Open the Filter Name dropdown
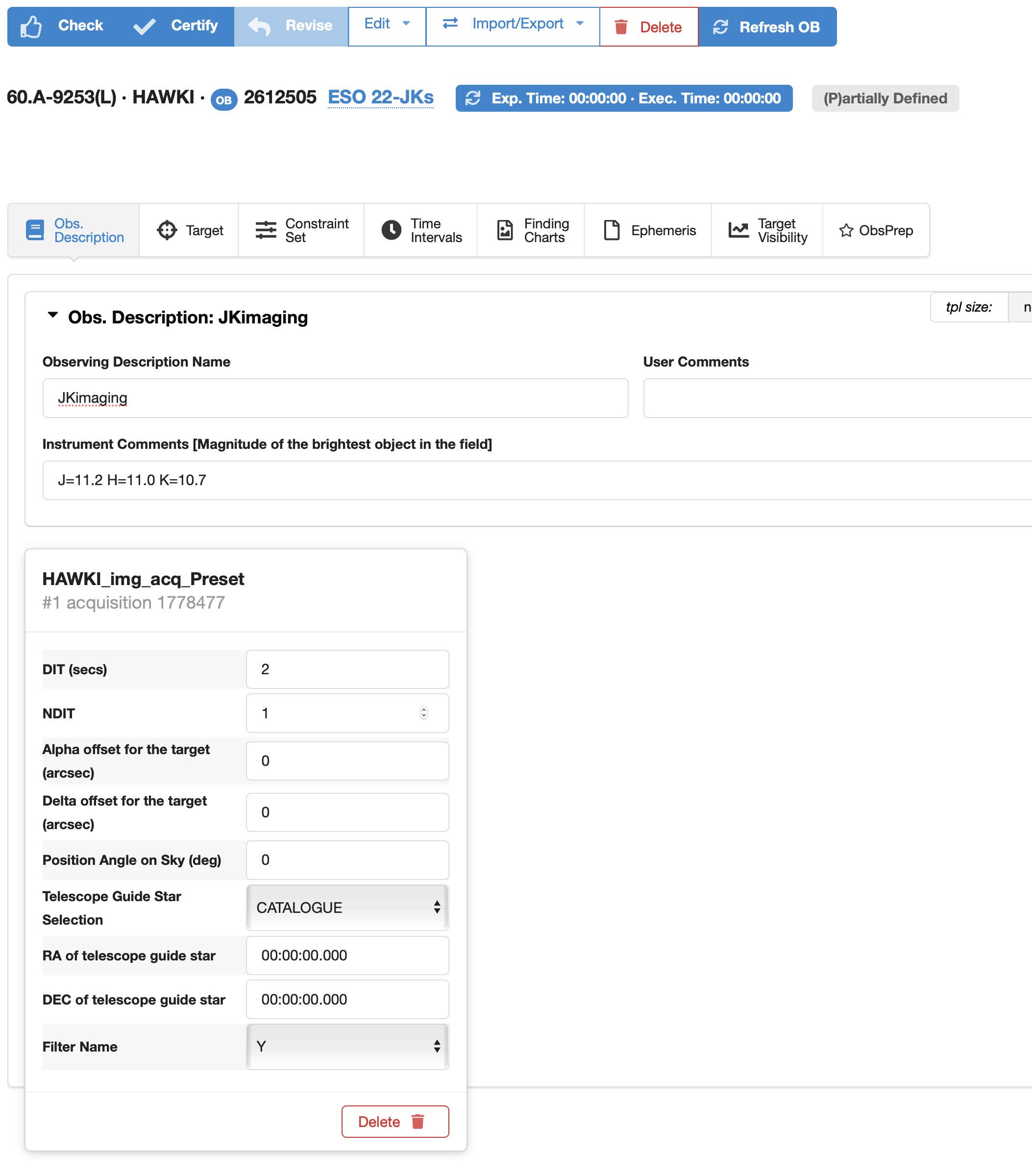1032x1176 pixels. 347,1046
